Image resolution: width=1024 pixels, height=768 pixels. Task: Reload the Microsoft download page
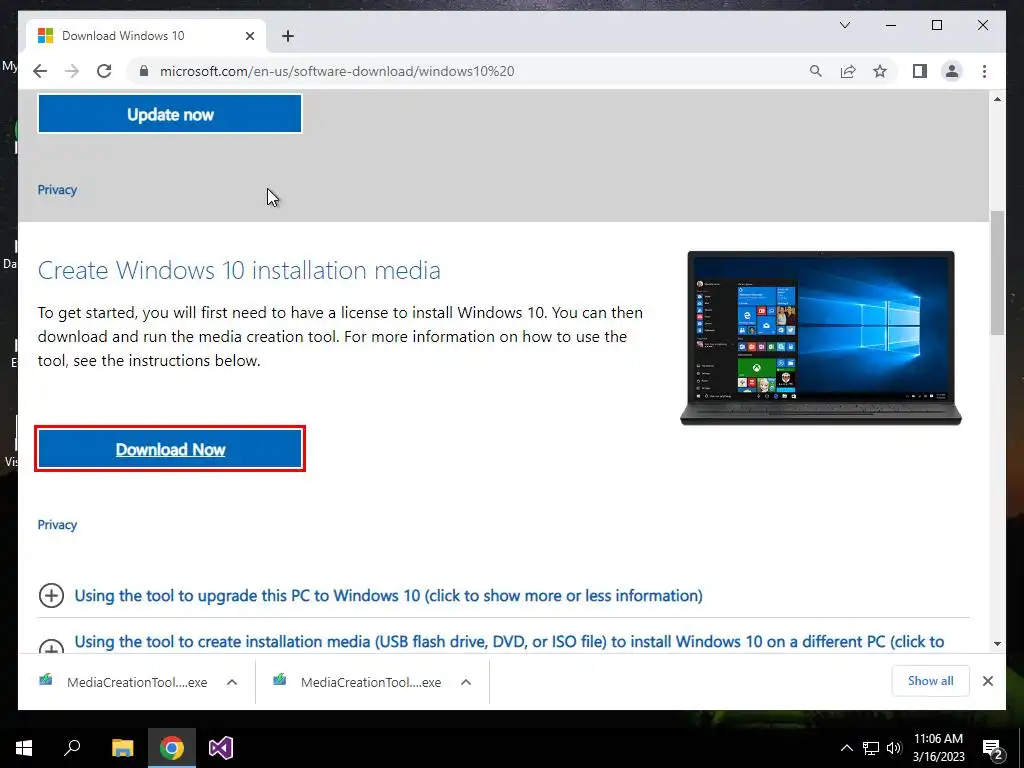(104, 71)
